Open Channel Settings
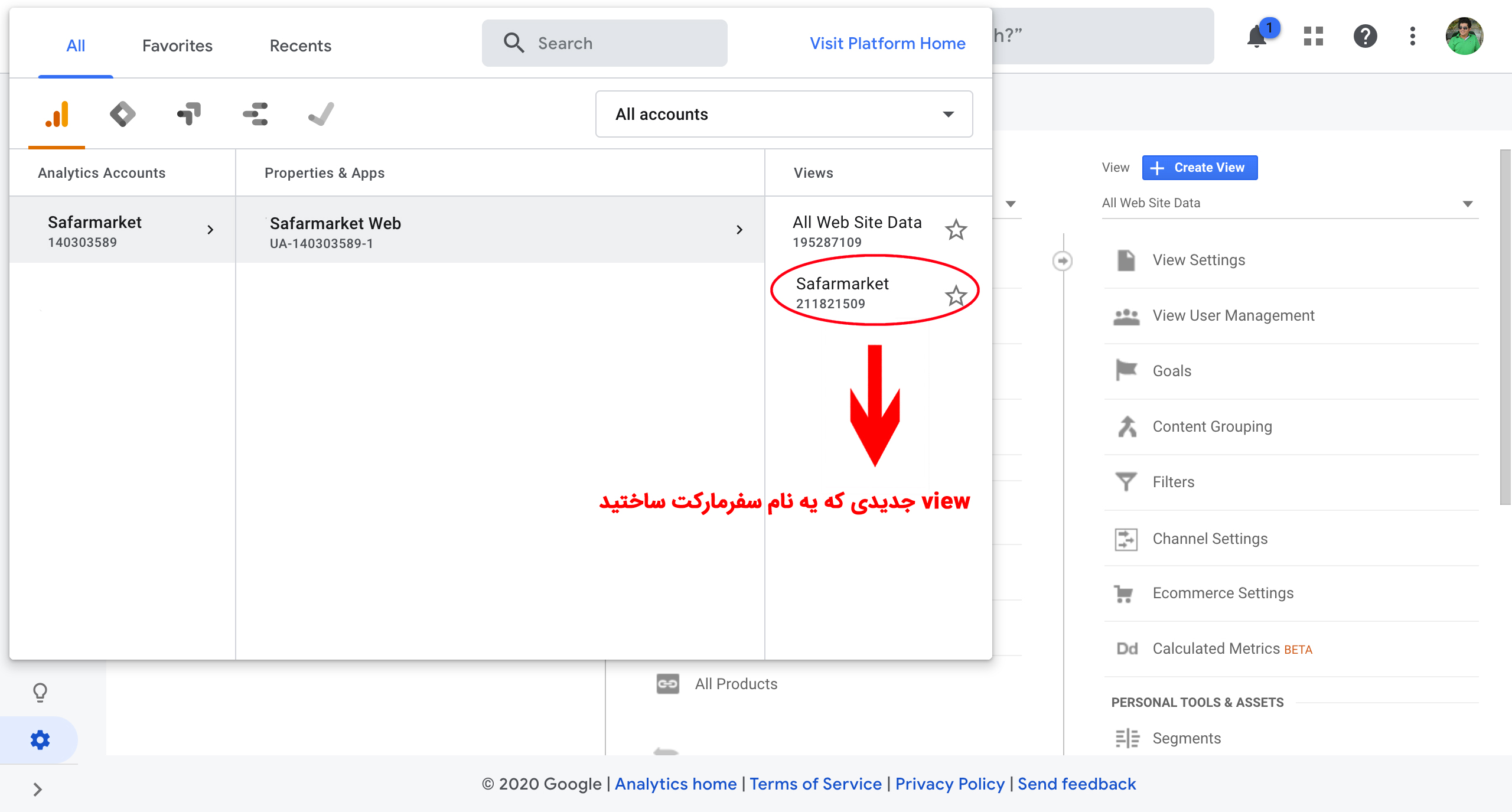Screen dimensions: 1512x812 (1210, 539)
